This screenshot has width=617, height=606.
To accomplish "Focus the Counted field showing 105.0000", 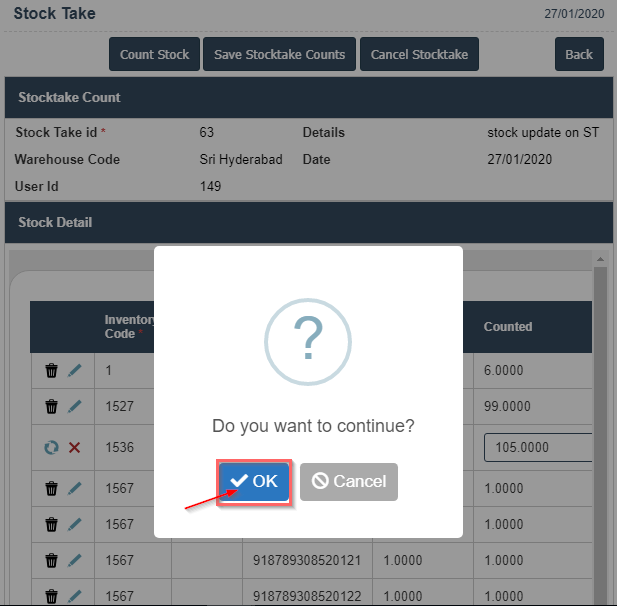I will pyautogui.click(x=537, y=447).
